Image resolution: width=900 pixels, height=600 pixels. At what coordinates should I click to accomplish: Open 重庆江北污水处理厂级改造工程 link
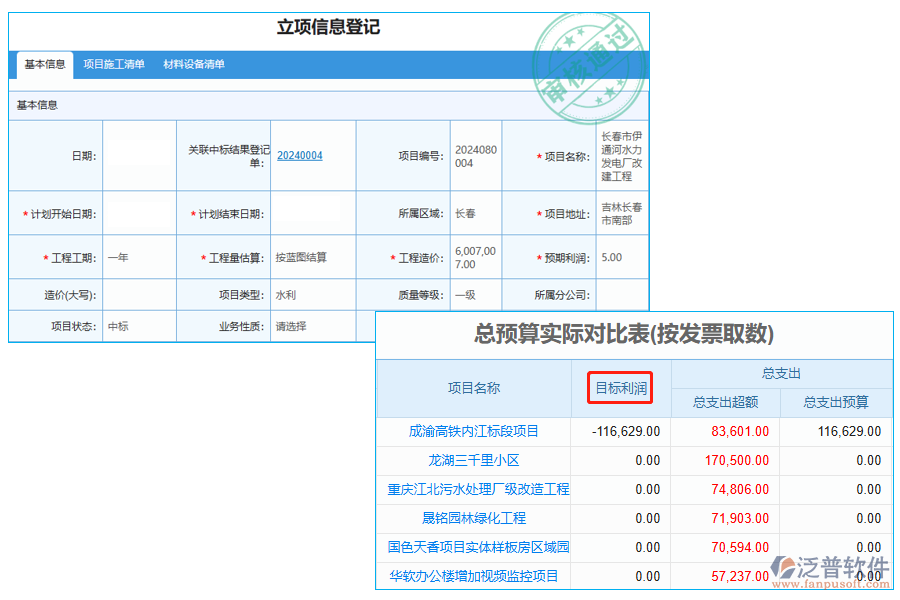click(478, 490)
